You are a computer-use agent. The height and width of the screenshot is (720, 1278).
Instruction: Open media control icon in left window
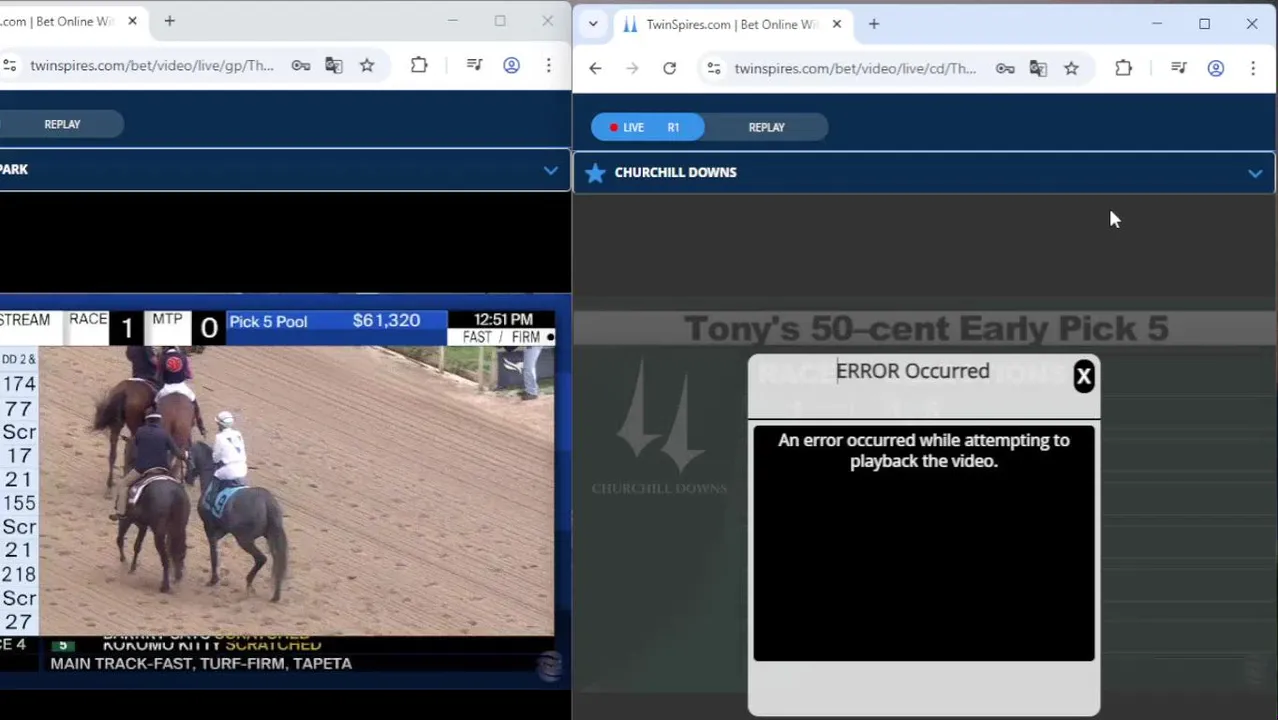pyautogui.click(x=475, y=65)
